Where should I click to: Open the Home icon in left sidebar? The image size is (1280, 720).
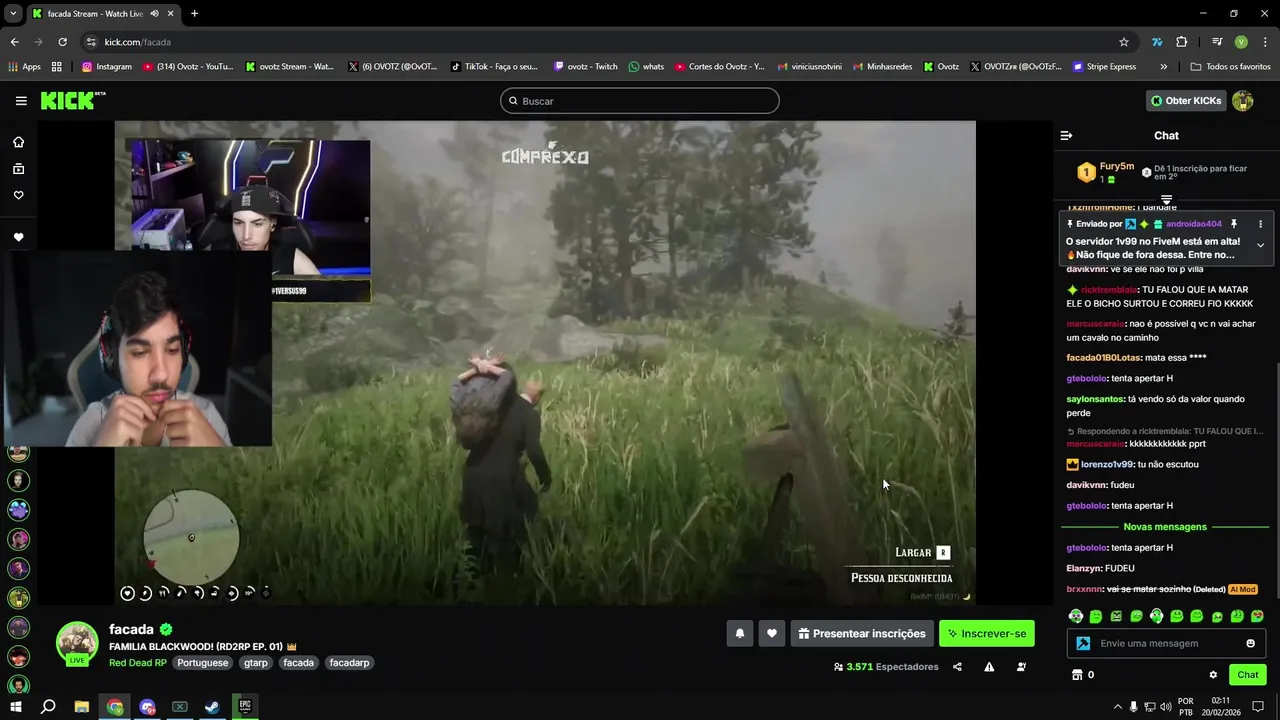tap(18, 142)
